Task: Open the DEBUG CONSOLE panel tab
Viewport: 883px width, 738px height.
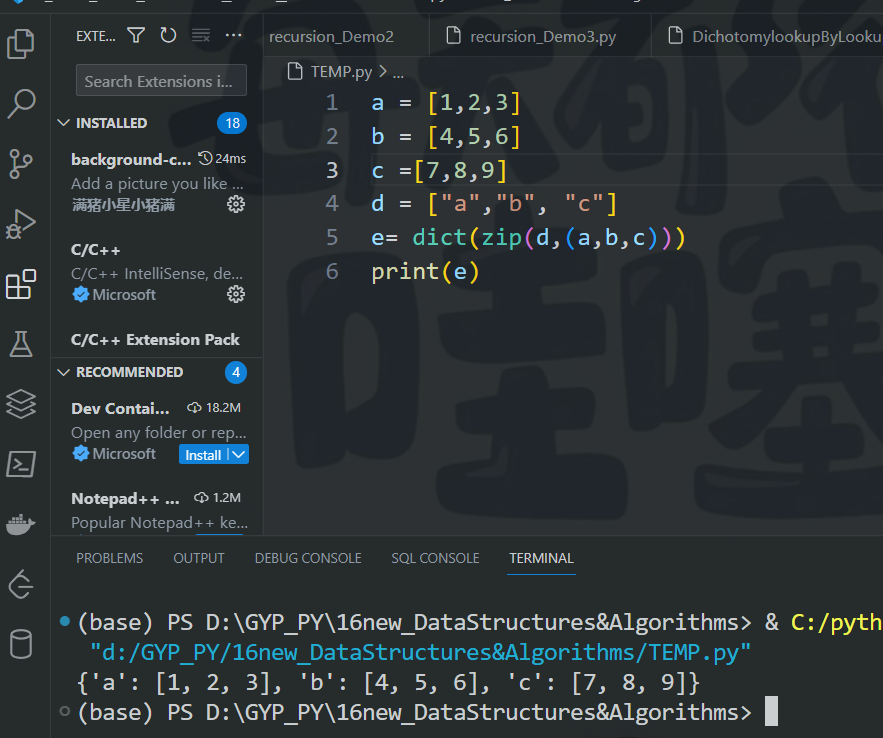Action: point(308,558)
